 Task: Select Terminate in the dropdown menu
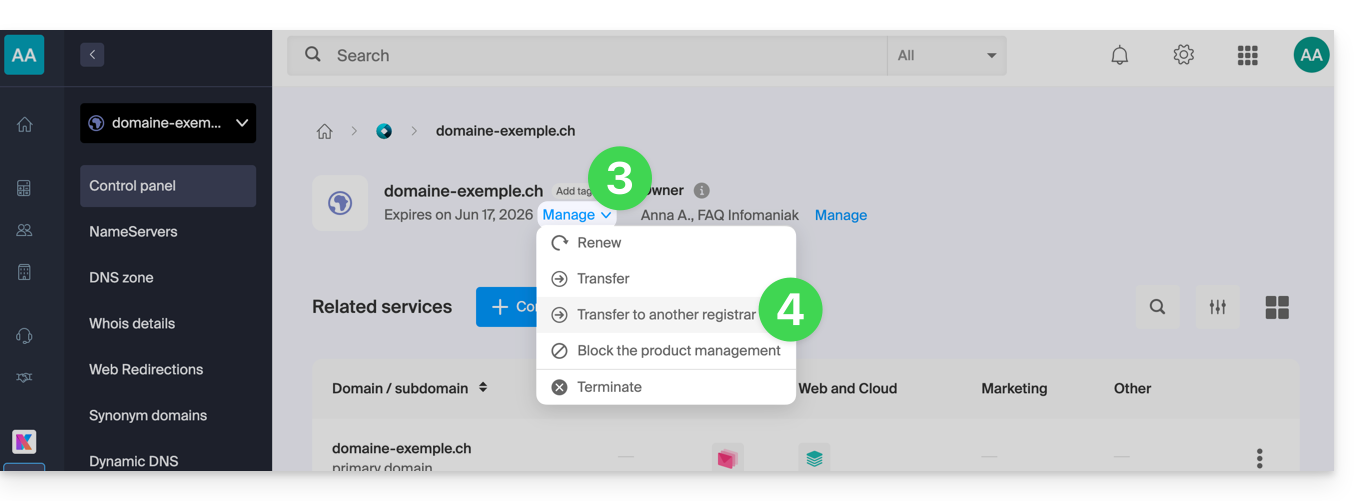[609, 387]
